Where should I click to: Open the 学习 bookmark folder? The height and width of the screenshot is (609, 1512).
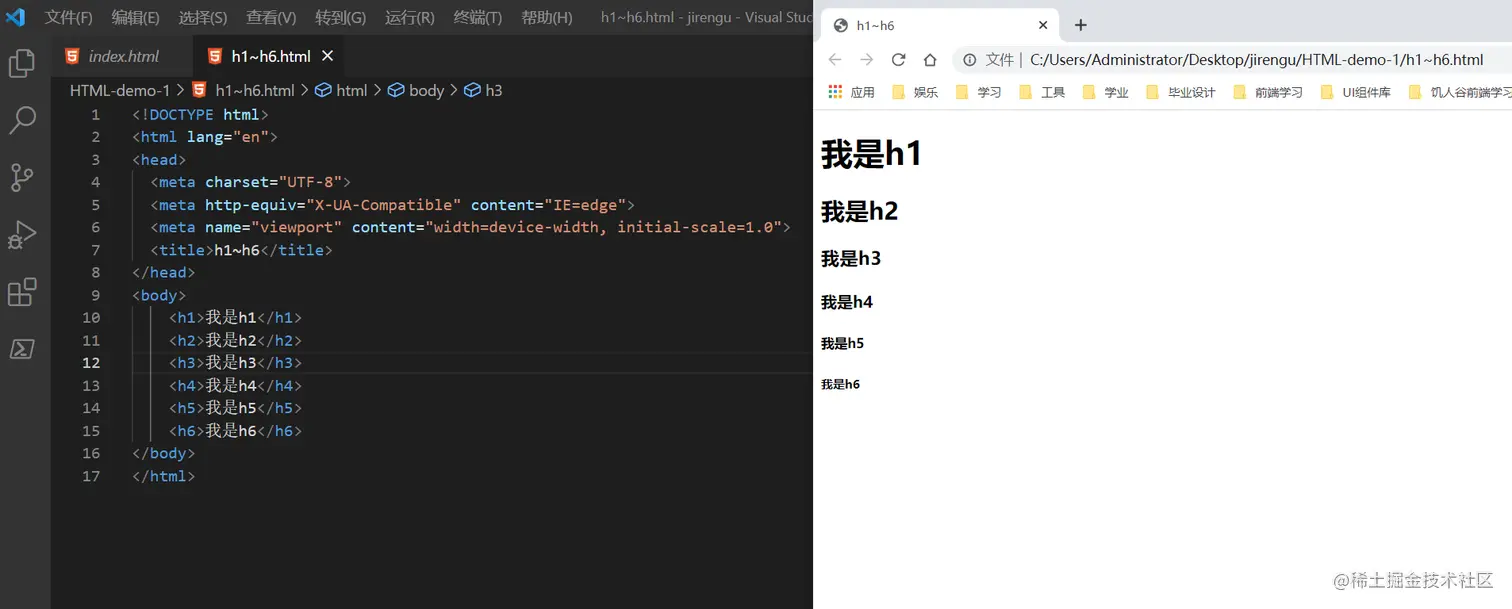pyautogui.click(x=978, y=92)
